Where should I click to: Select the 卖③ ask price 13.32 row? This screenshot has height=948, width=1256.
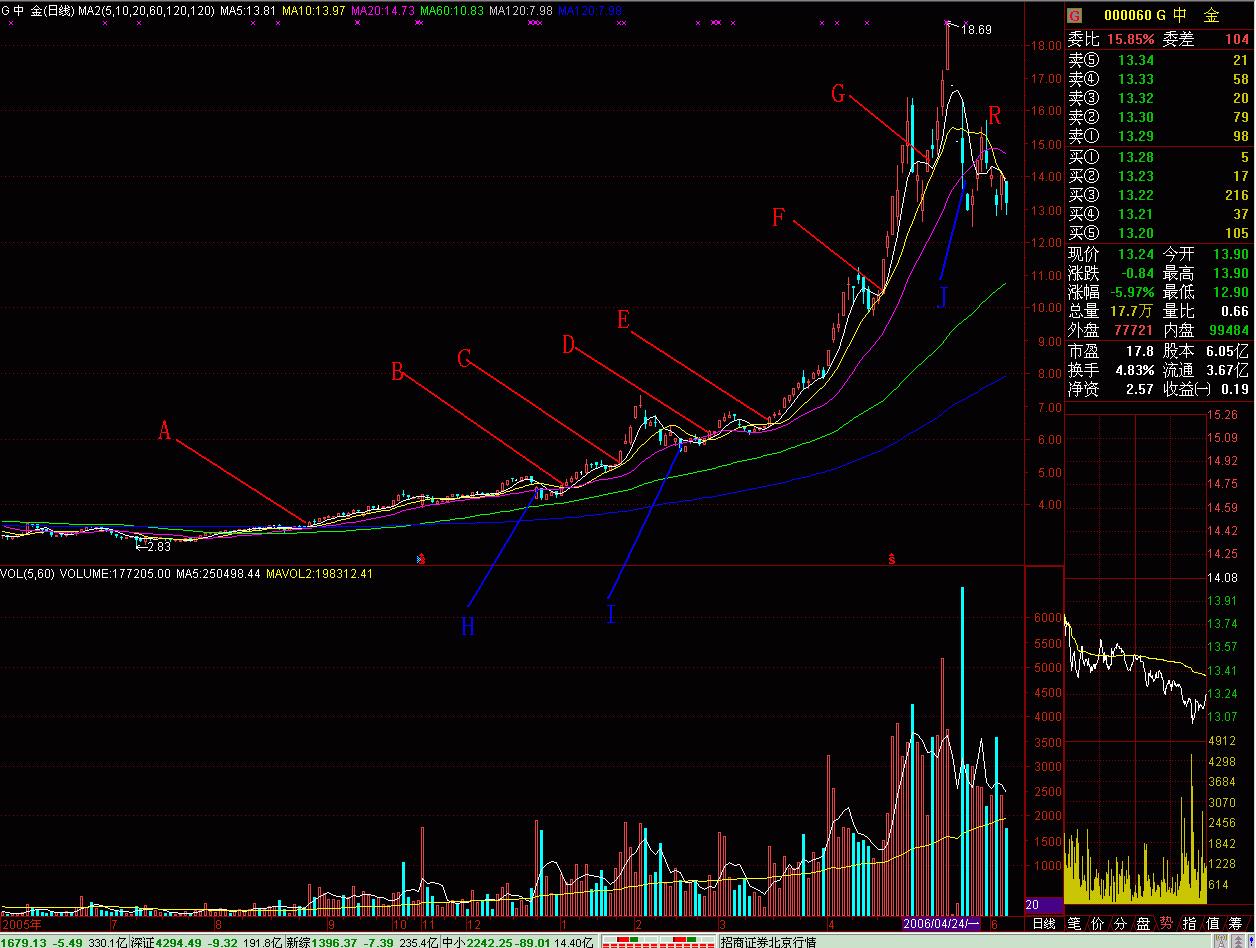pyautogui.click(x=1159, y=98)
